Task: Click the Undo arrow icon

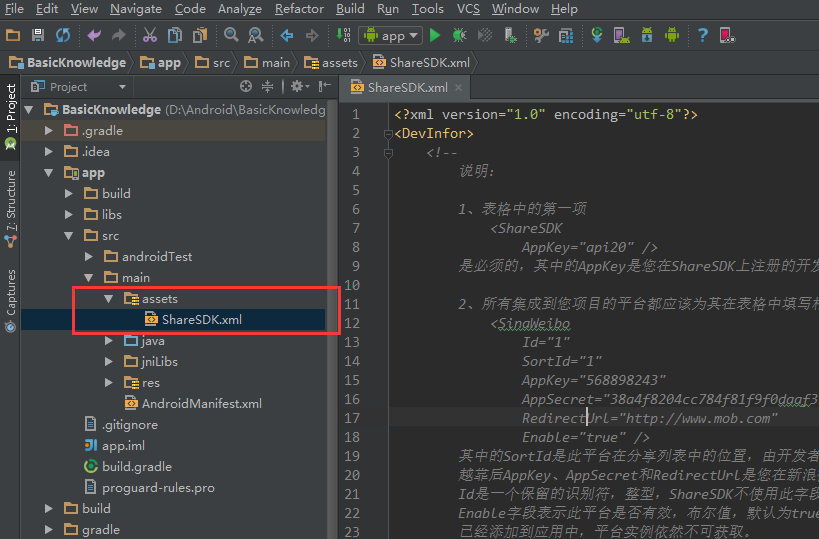Action: [94, 36]
